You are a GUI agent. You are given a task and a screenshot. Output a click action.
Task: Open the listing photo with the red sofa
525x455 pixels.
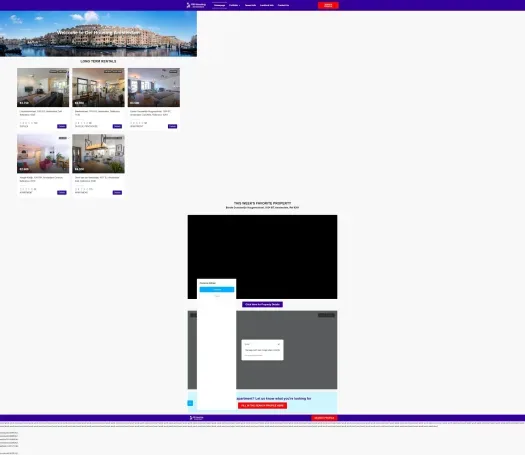(43, 154)
